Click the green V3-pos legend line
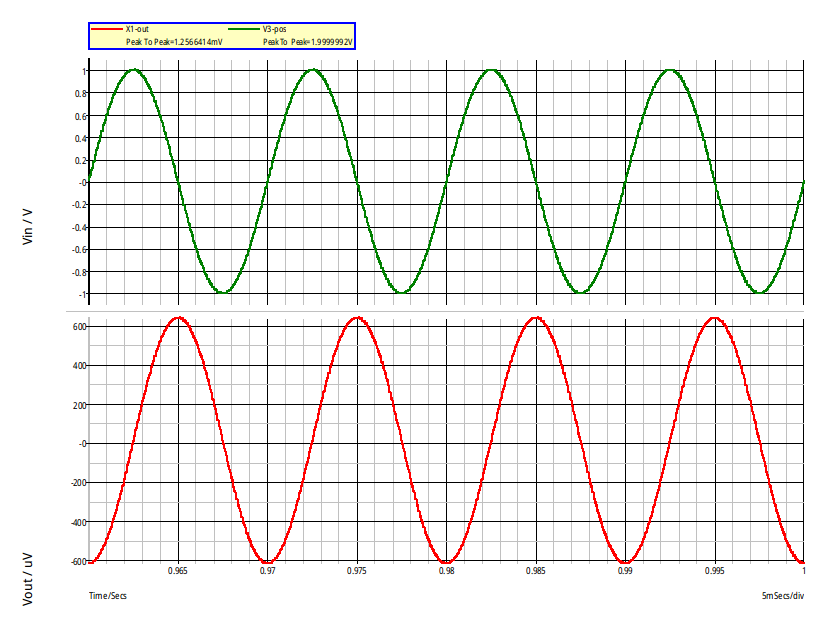This screenshot has width=840, height=630. 244,29
